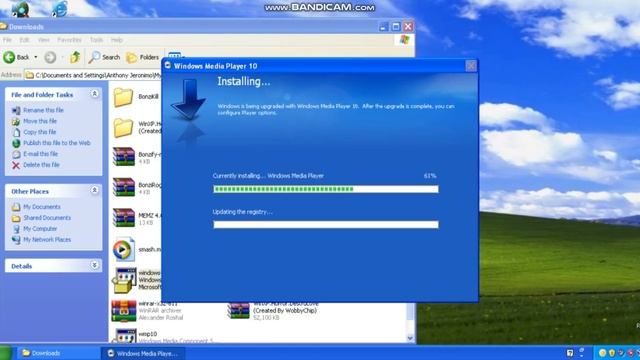Open Search in Downloads toolbar
The image size is (640, 360).
104,57
